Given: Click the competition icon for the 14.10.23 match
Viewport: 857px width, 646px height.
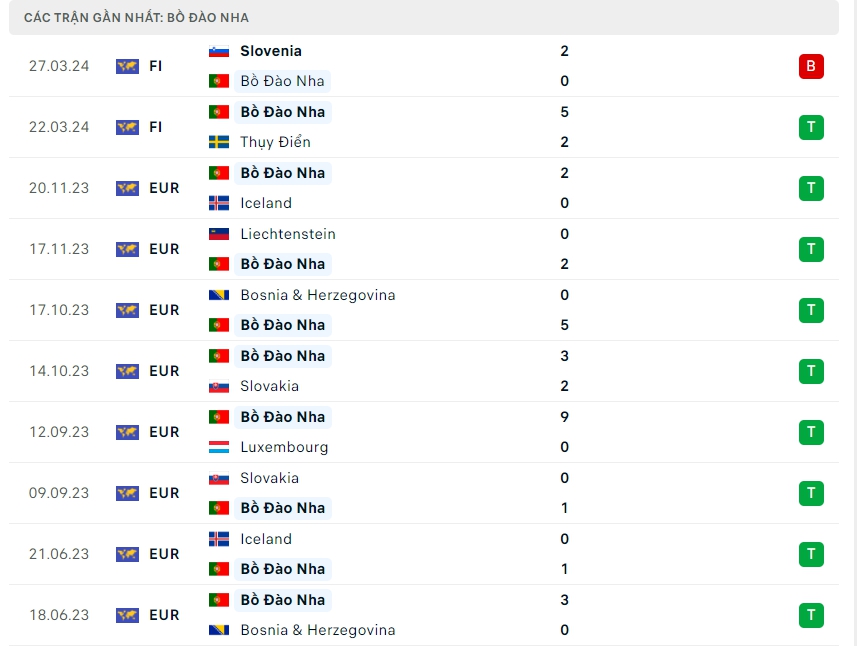Looking at the screenshot, I should (x=127, y=371).
